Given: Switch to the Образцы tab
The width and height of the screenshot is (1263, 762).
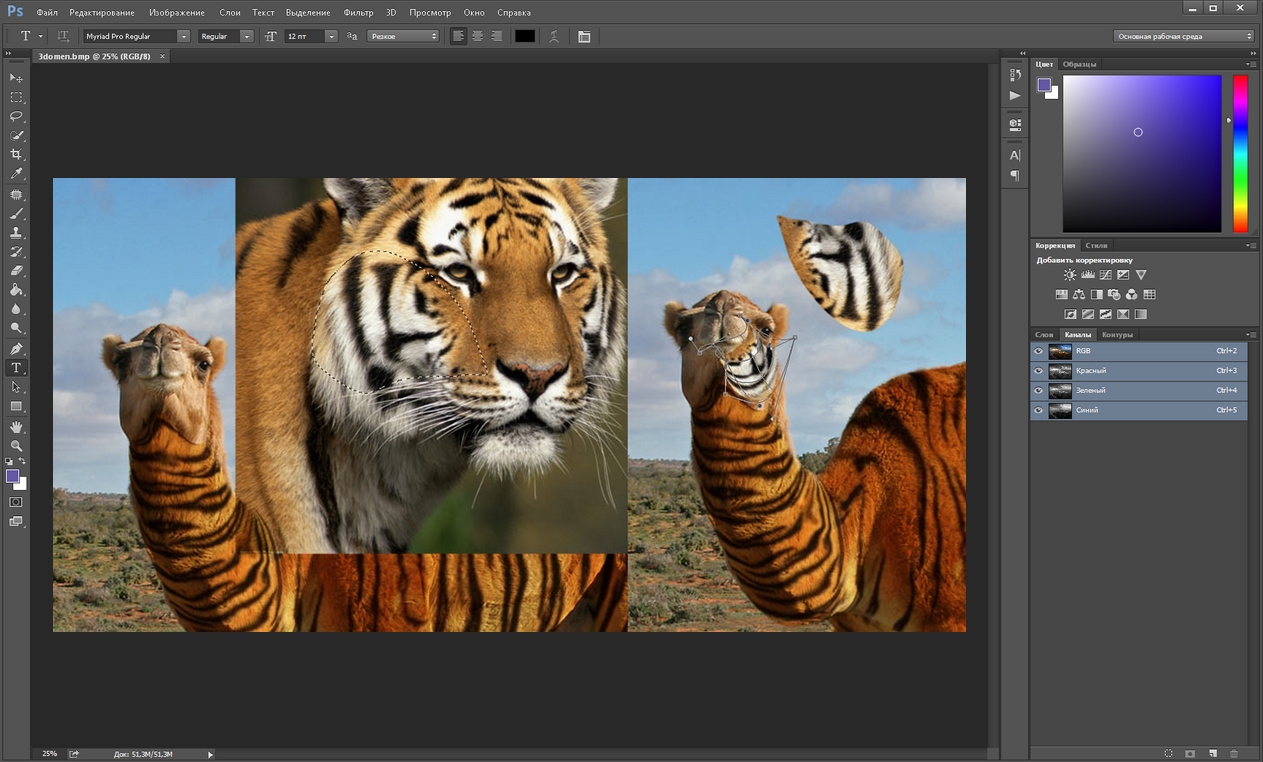Looking at the screenshot, I should (x=1079, y=64).
